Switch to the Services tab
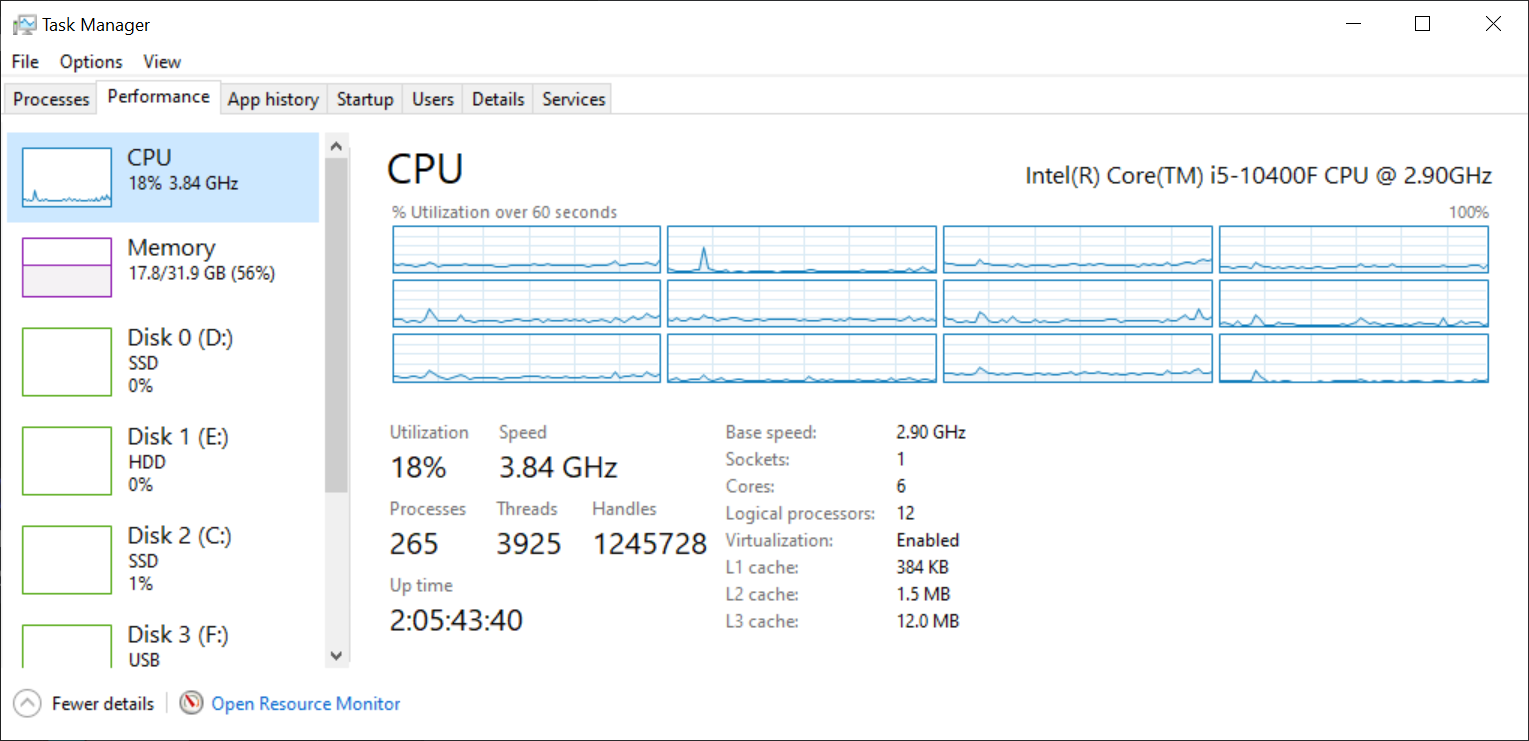 [x=574, y=99]
